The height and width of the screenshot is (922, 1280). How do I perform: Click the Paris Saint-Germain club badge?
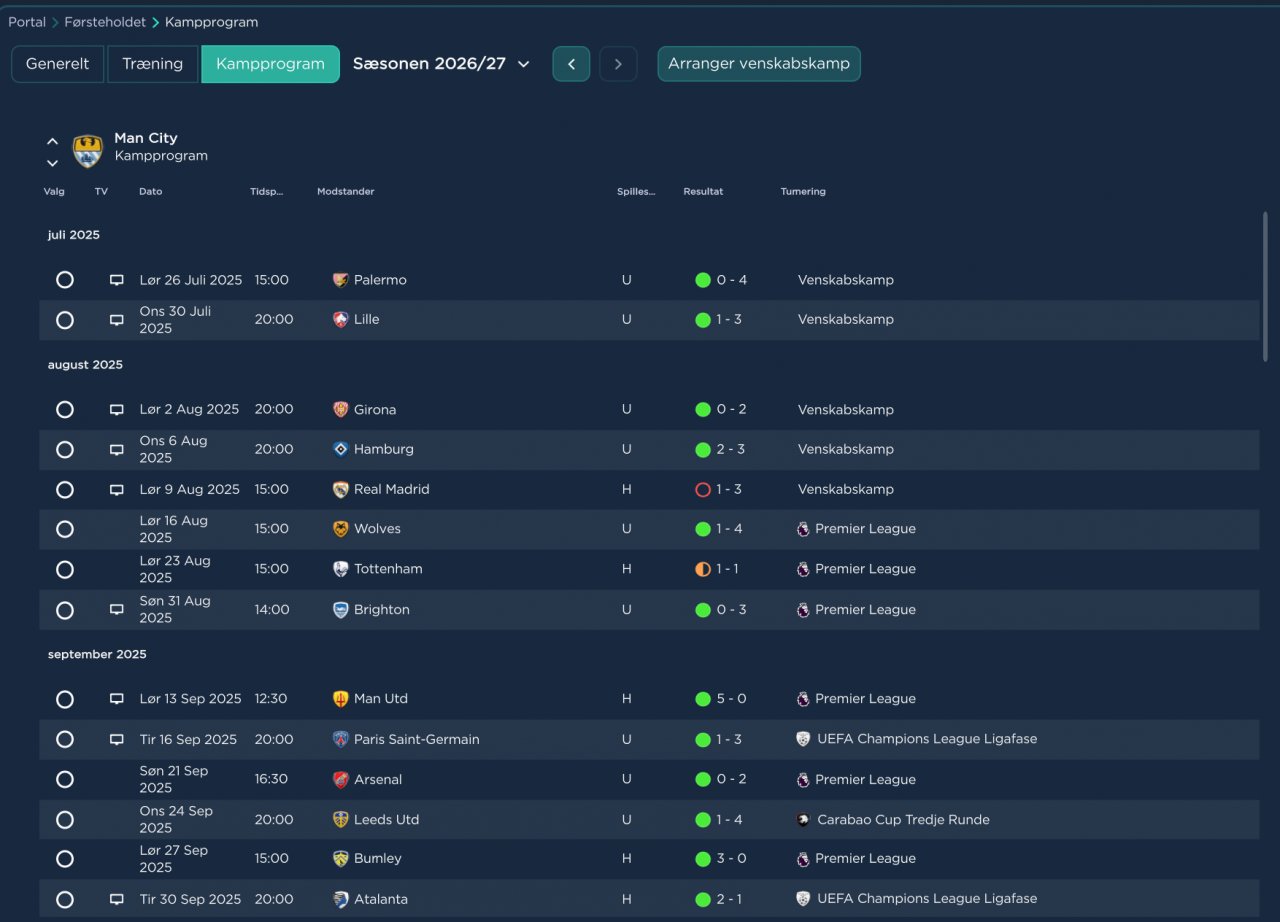tap(341, 740)
